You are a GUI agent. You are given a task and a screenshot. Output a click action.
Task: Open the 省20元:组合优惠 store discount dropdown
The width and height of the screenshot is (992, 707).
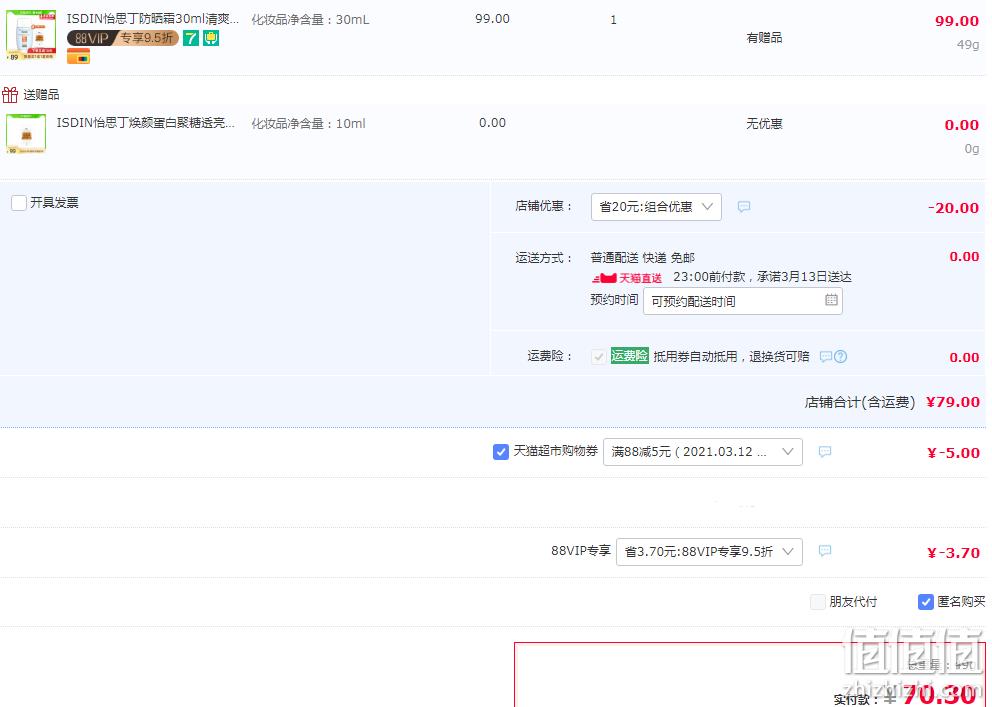tap(656, 207)
